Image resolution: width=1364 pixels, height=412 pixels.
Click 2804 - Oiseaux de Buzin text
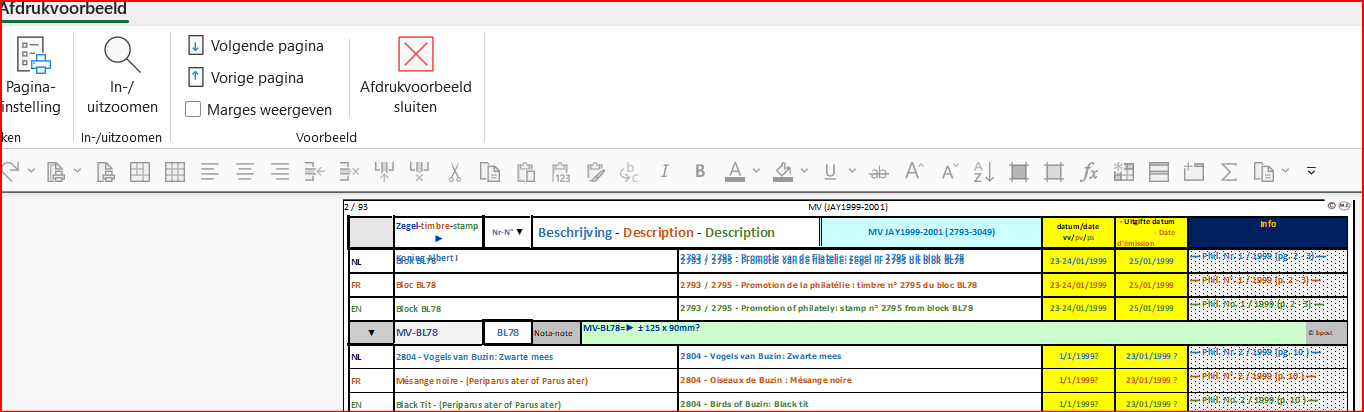point(766,380)
